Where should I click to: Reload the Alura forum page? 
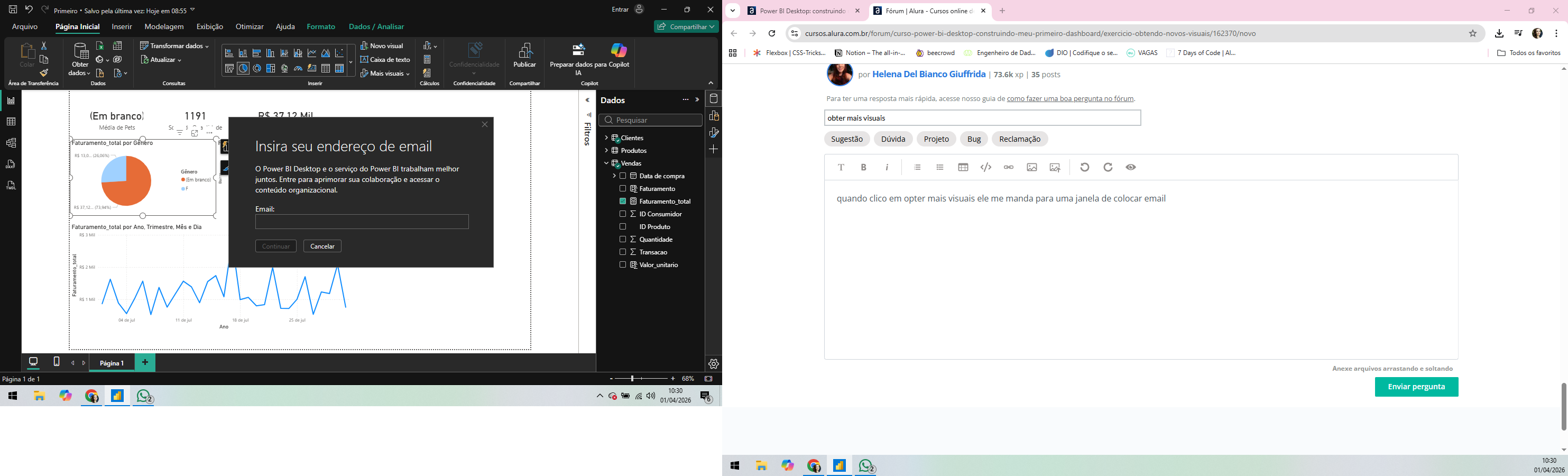click(x=772, y=33)
